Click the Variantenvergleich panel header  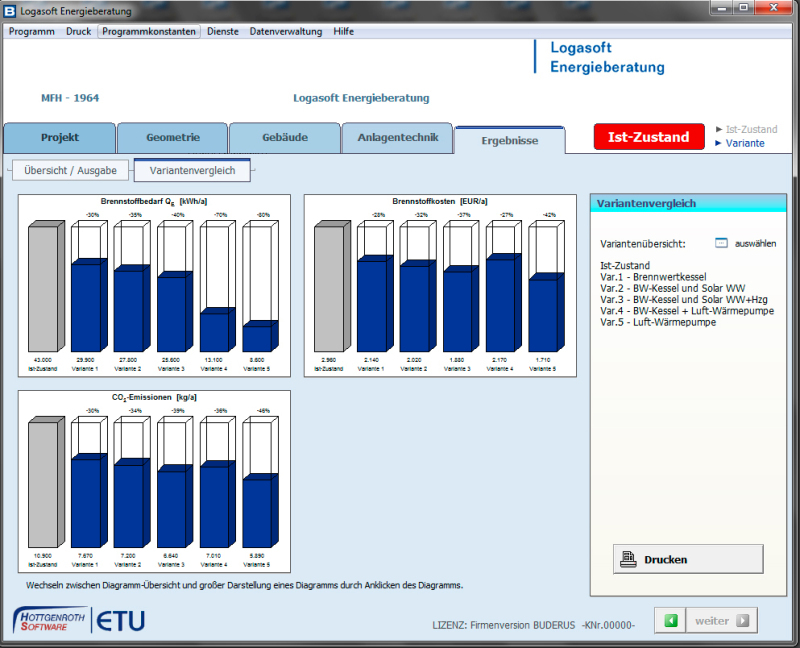(x=688, y=203)
